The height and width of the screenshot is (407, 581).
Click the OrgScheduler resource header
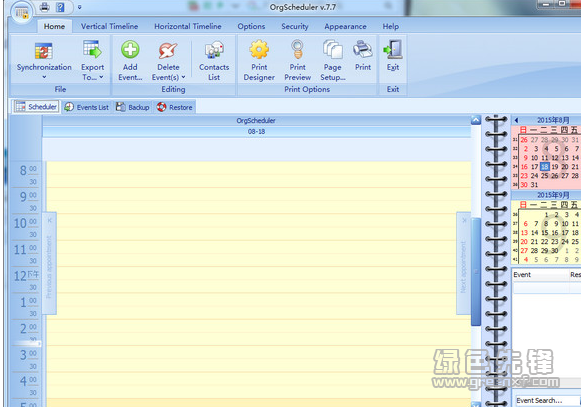click(x=256, y=120)
